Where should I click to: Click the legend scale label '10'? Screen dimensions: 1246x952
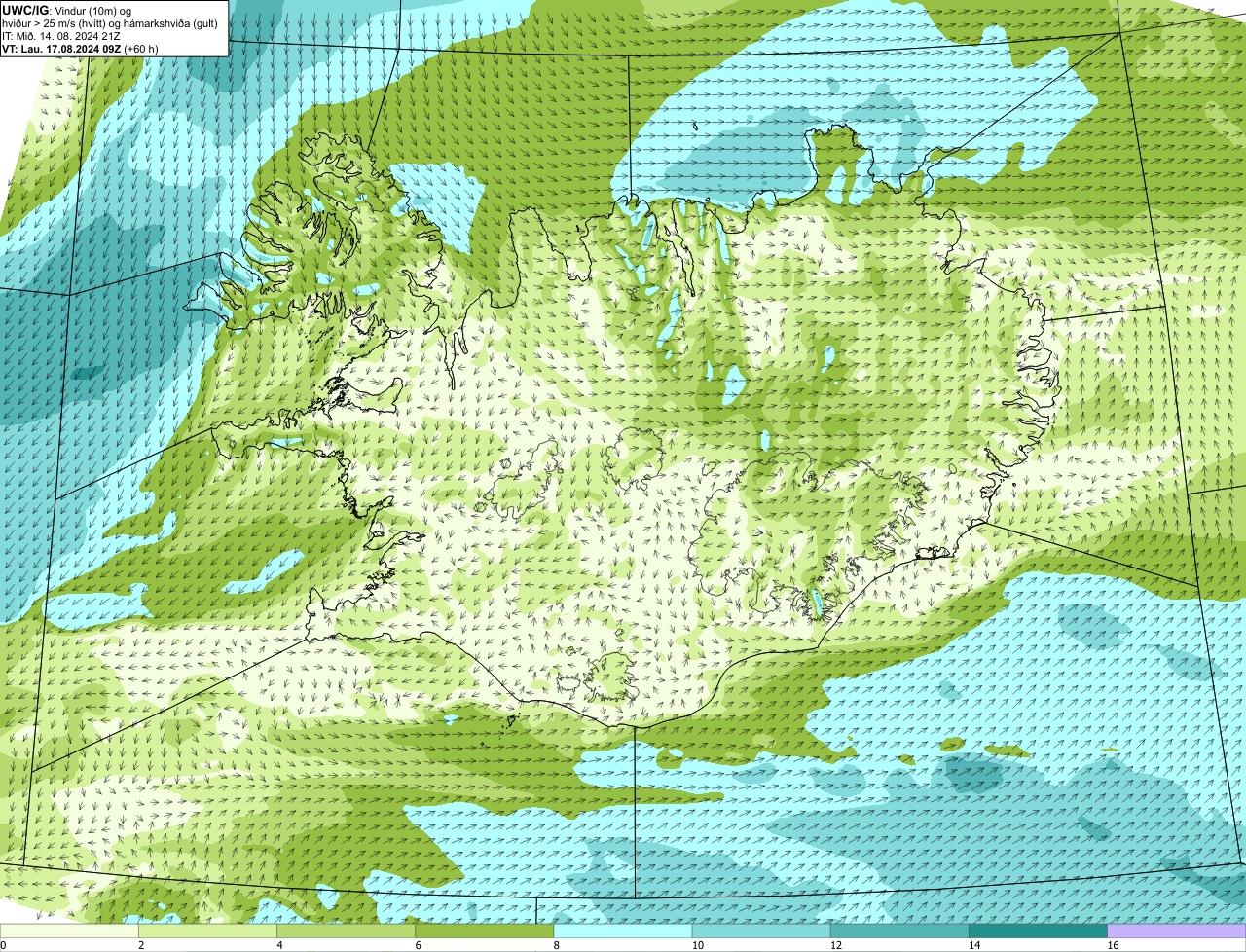(697, 945)
